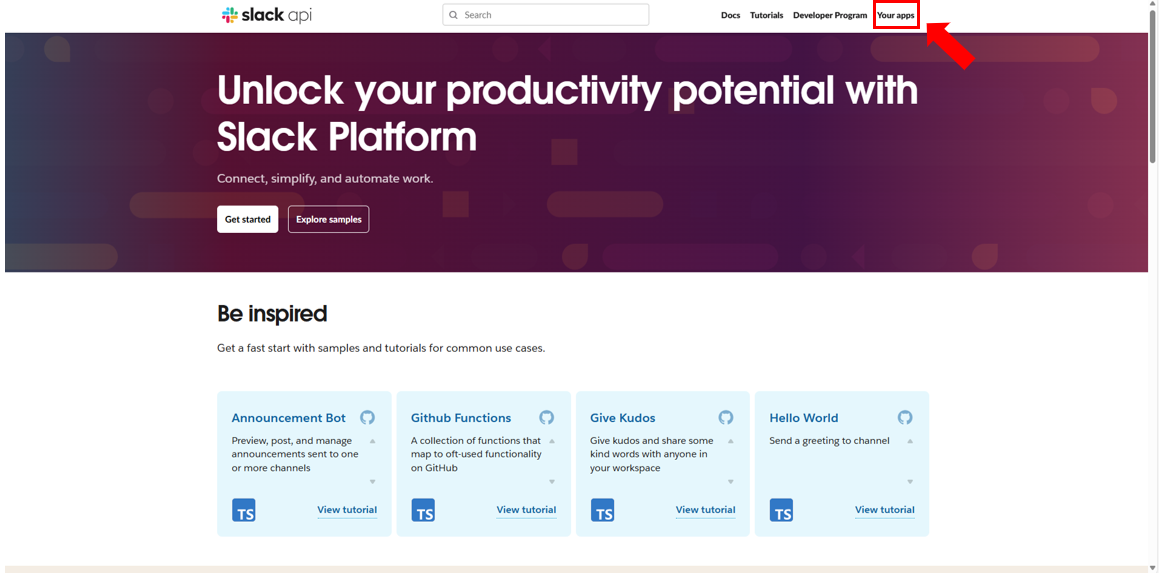Click TS icon on Announcement Bot card
This screenshot has width=1159, height=574.
point(244,510)
